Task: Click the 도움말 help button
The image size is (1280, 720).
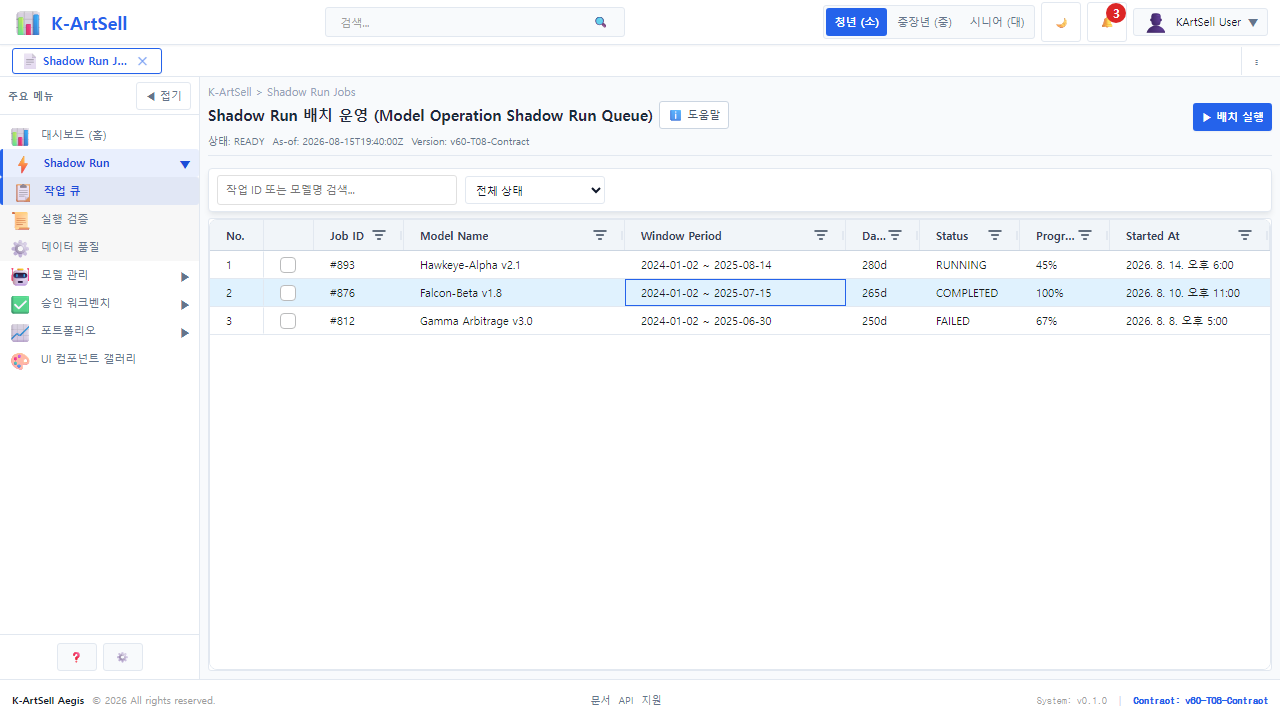Action: click(694, 115)
